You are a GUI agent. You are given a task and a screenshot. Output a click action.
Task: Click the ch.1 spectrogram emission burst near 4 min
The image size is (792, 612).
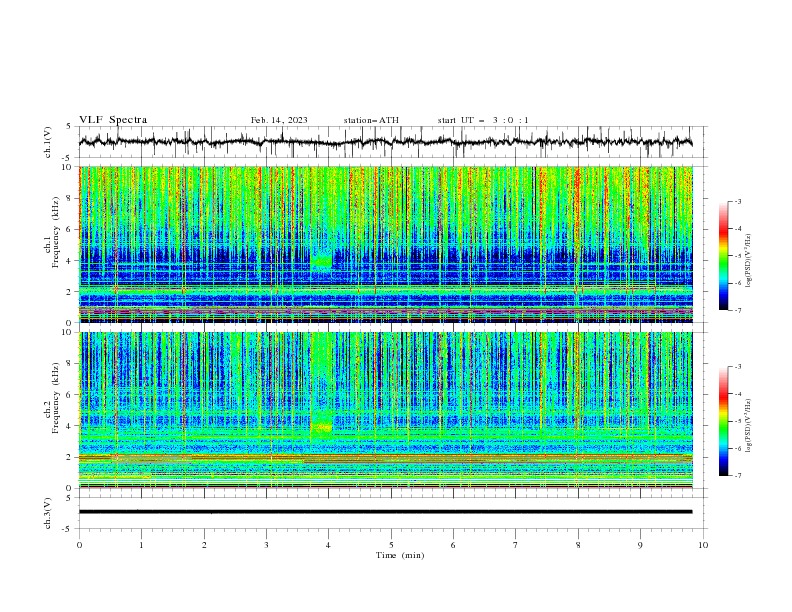321,261
